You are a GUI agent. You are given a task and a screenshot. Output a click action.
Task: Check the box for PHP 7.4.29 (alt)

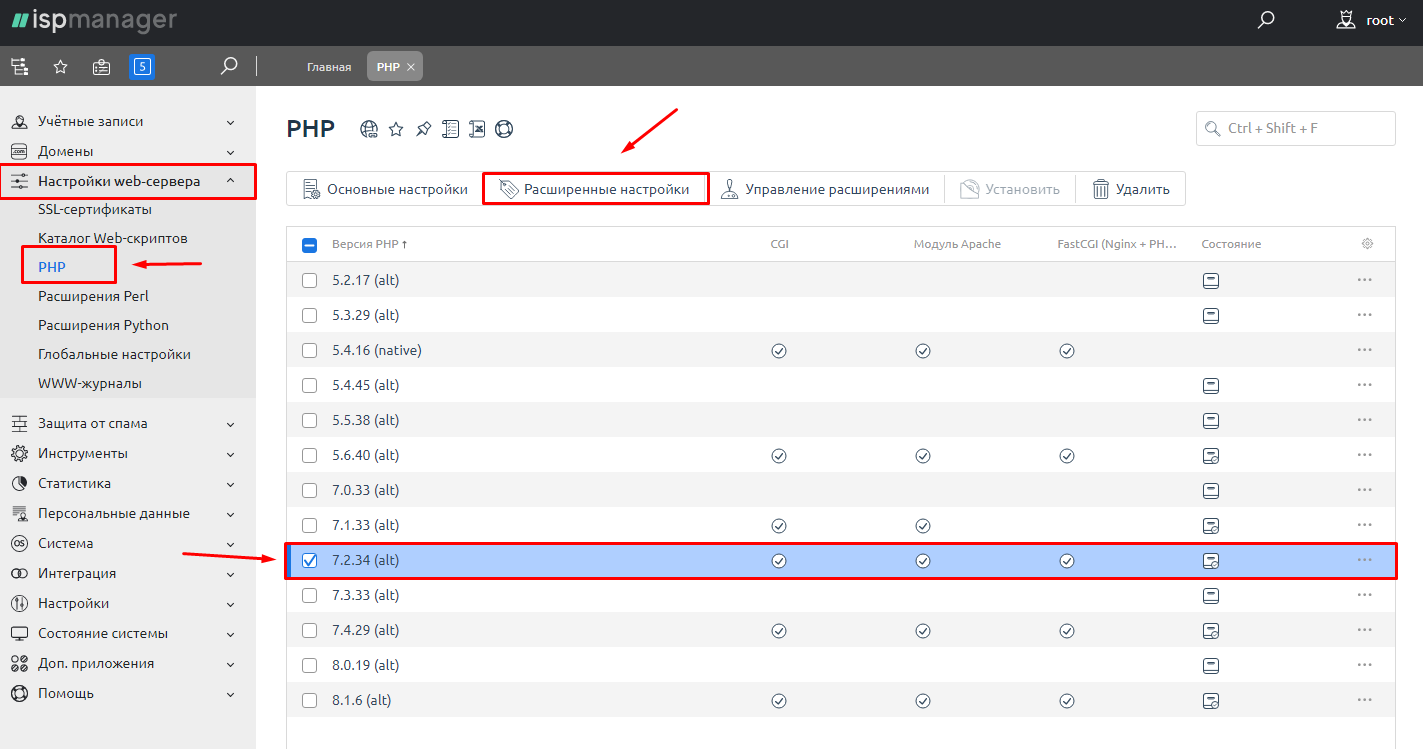(310, 630)
